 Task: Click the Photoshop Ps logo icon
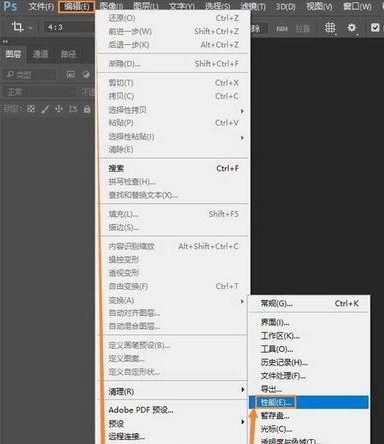pyautogui.click(x=10, y=6)
